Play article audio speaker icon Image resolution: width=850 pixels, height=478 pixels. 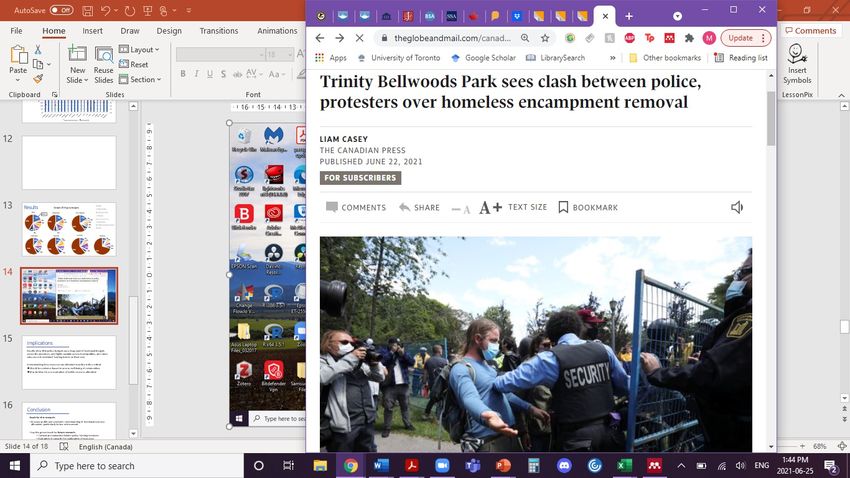737,207
